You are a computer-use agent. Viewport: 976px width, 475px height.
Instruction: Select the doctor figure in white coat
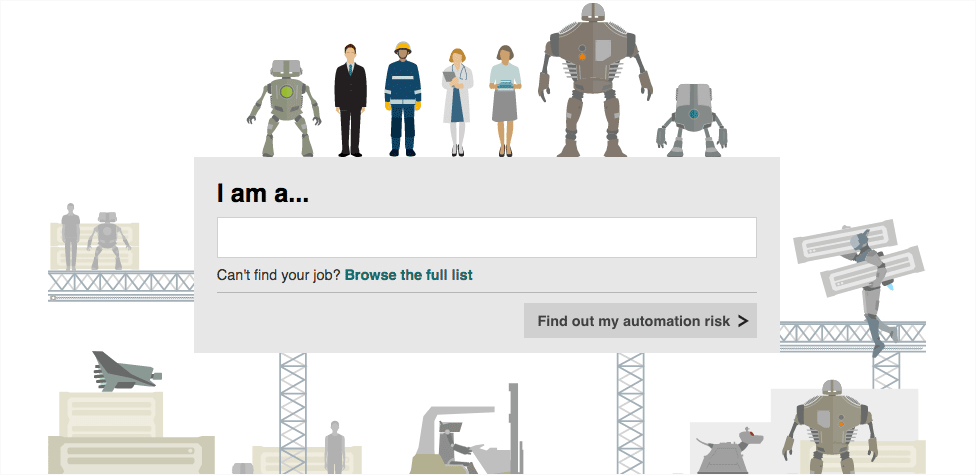pos(458,102)
